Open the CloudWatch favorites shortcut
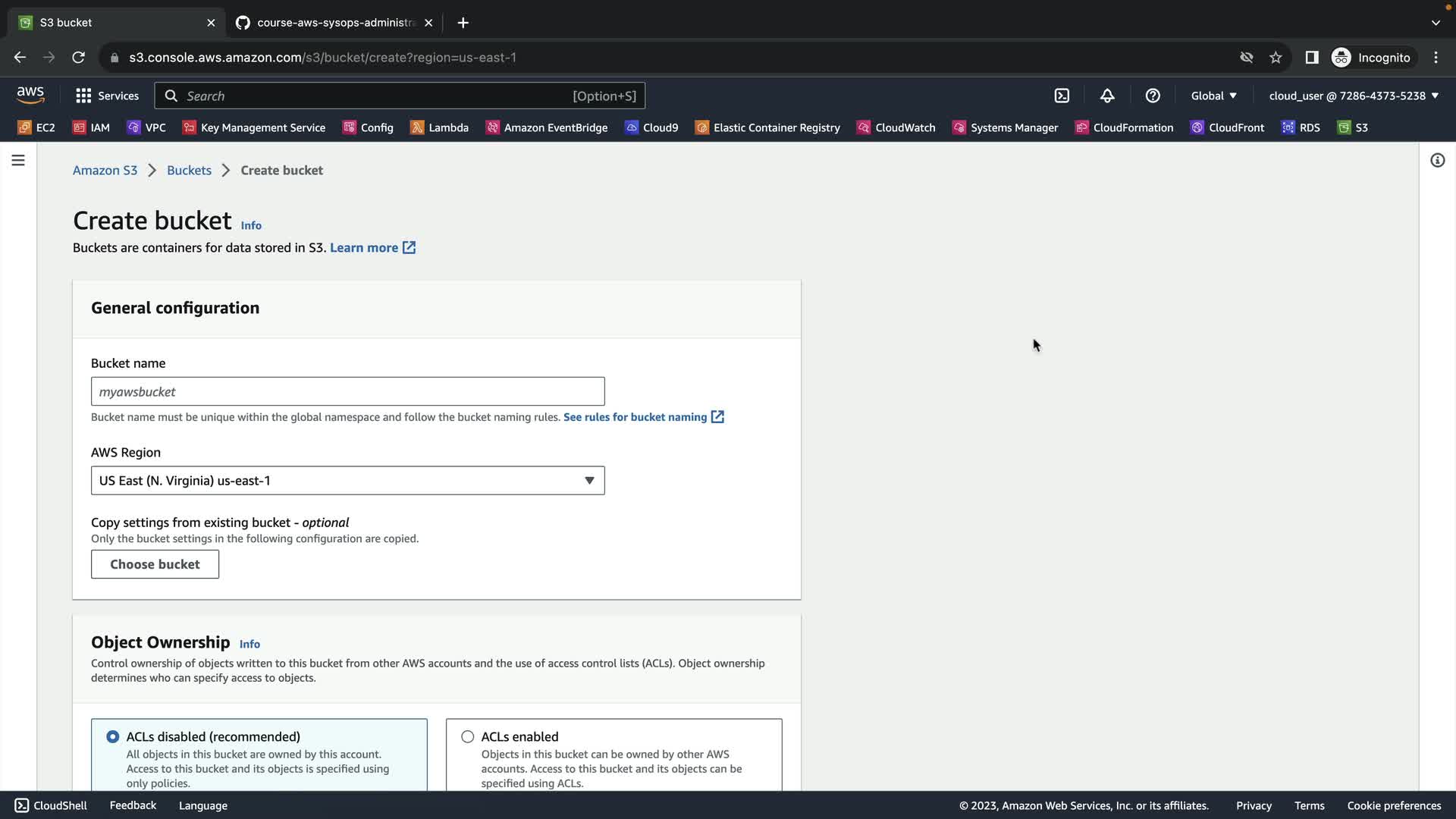 [x=896, y=127]
